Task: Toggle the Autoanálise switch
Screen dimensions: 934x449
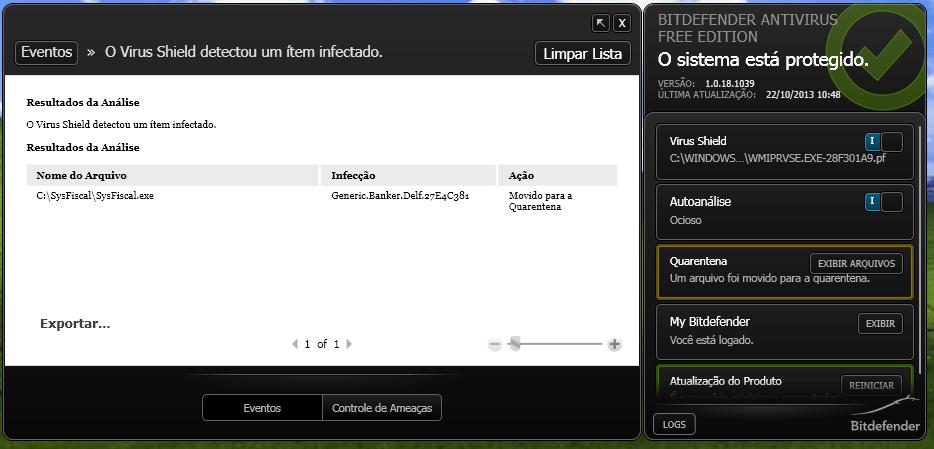Action: [x=883, y=202]
